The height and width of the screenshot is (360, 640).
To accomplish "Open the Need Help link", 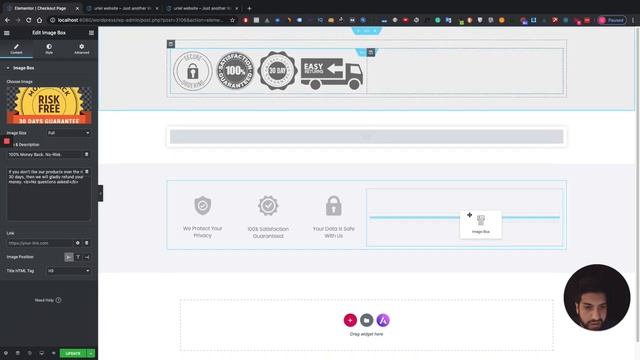I will click(x=48, y=300).
